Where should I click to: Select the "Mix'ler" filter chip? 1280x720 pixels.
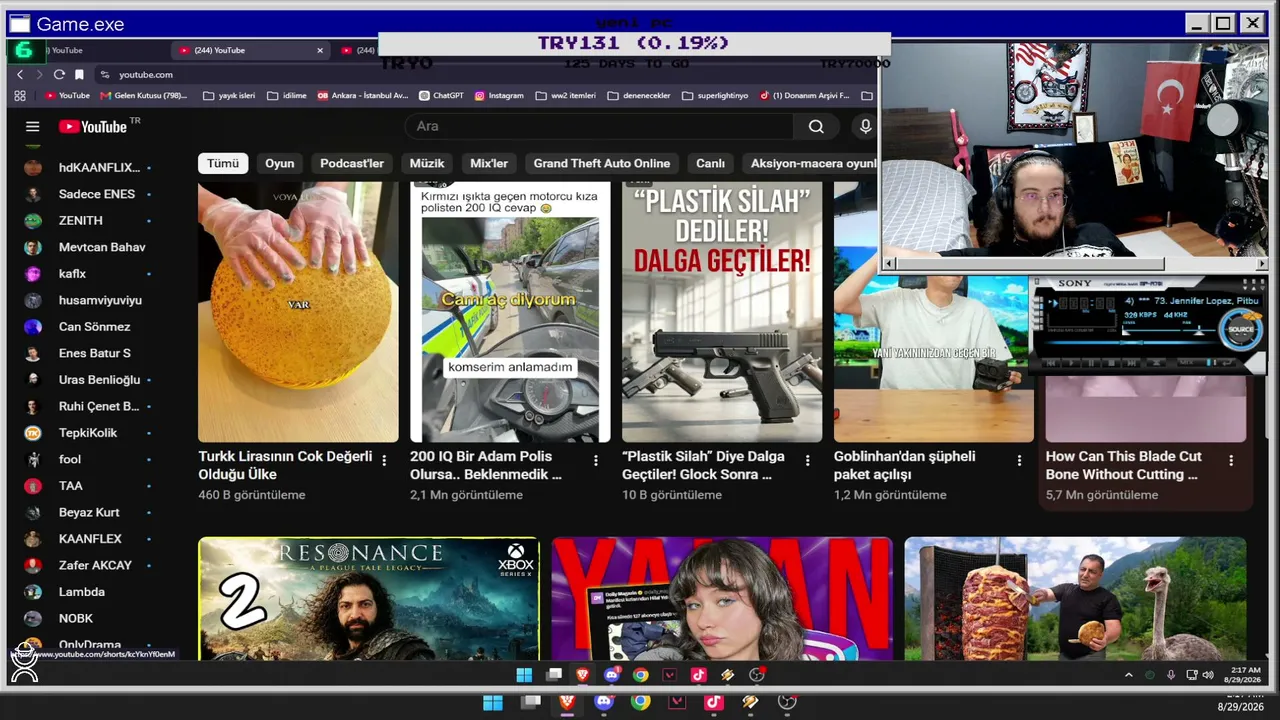click(489, 163)
